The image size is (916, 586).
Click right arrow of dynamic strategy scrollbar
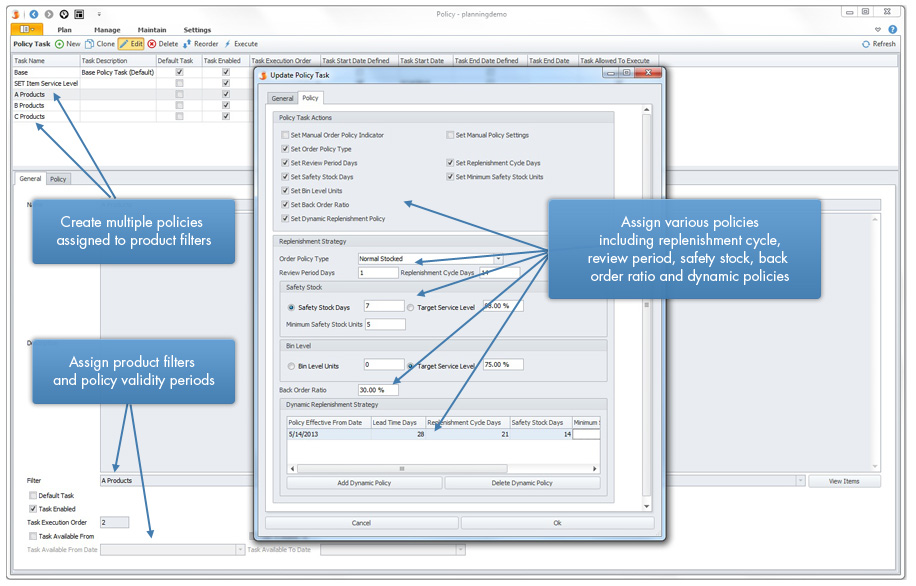[595, 469]
